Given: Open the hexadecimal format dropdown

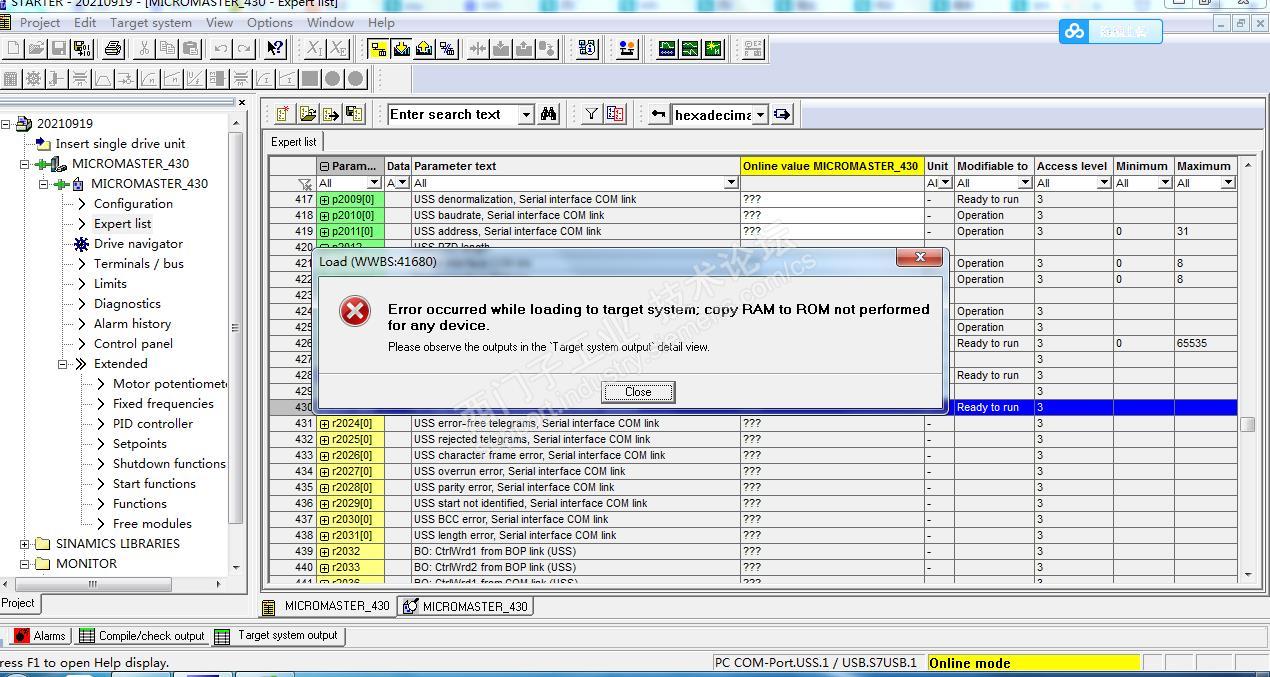Looking at the screenshot, I should coord(760,115).
